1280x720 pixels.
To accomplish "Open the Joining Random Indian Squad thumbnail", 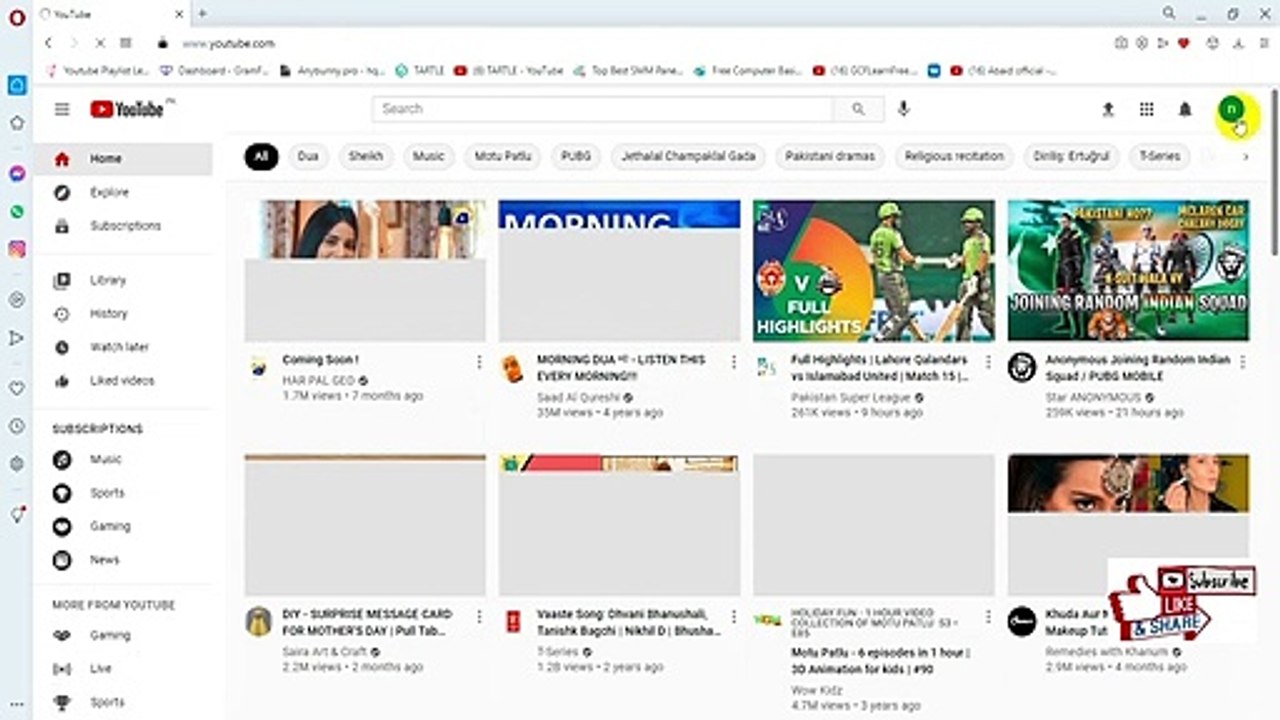I will tap(1128, 271).
